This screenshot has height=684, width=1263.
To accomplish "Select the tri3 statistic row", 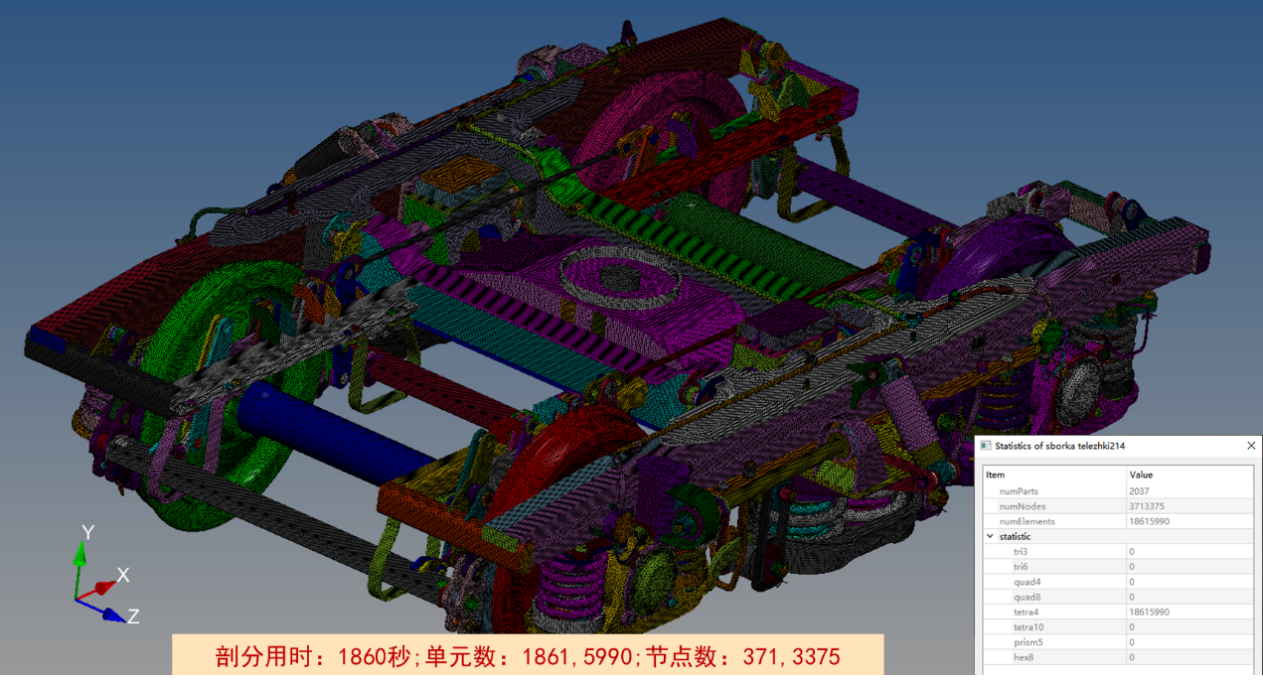I will [1020, 552].
